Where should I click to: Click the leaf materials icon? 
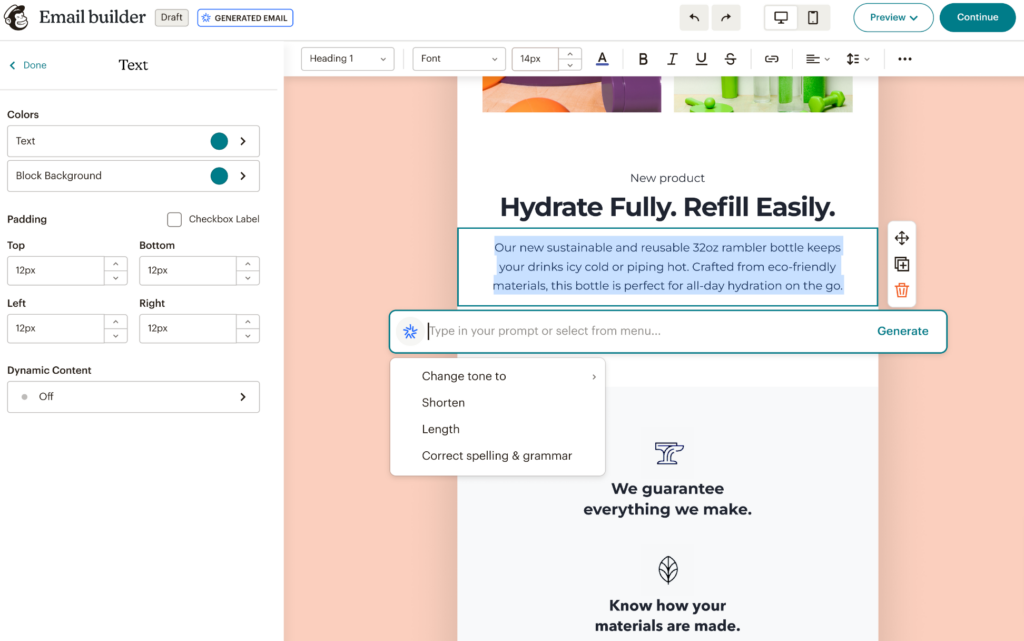tap(667, 569)
